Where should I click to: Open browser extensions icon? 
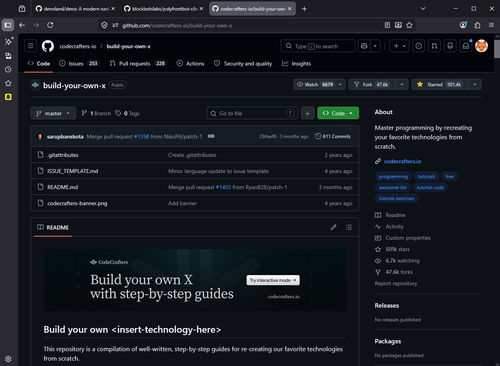coord(477,25)
